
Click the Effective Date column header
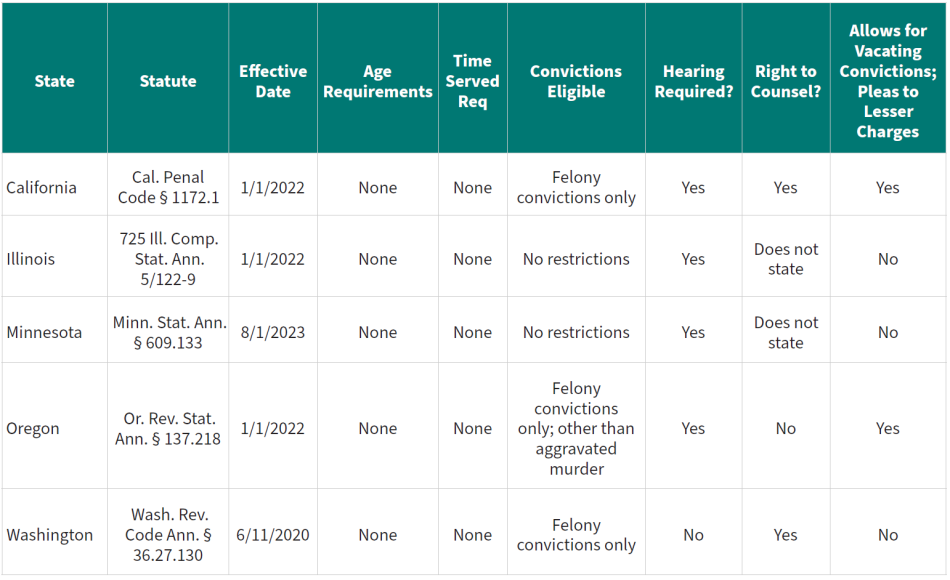pyautogui.click(x=273, y=81)
